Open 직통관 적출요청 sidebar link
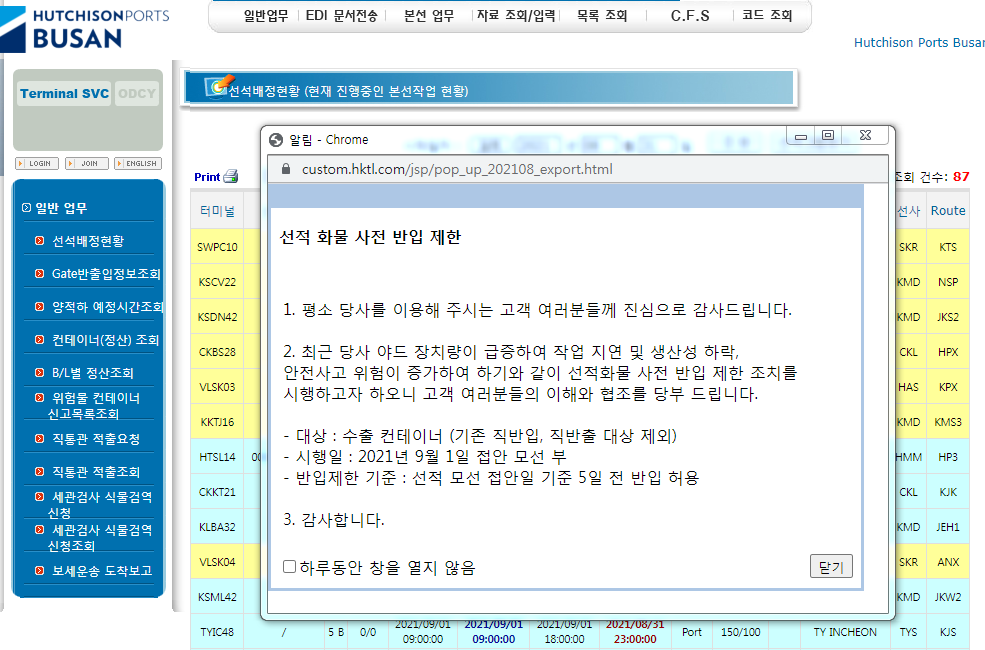985x650 pixels. pyautogui.click(x=96, y=438)
